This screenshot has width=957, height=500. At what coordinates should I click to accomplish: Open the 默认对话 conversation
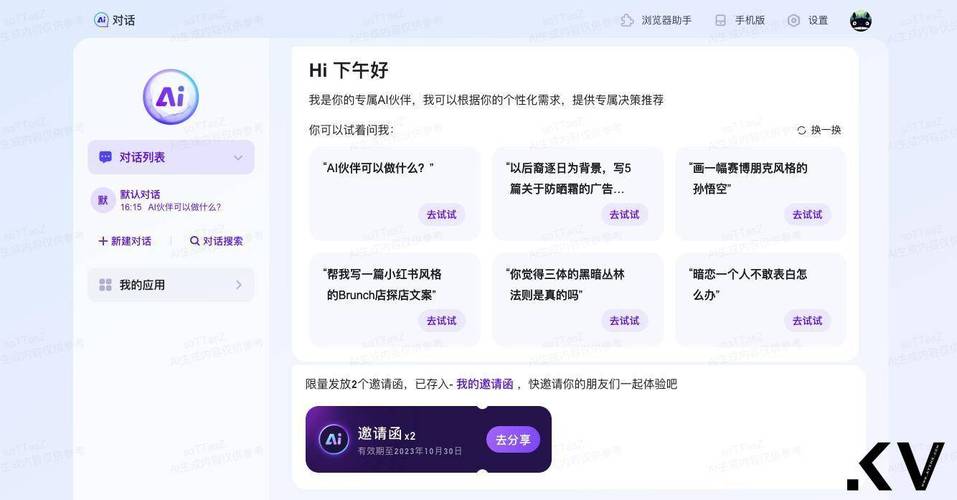[x=171, y=200]
